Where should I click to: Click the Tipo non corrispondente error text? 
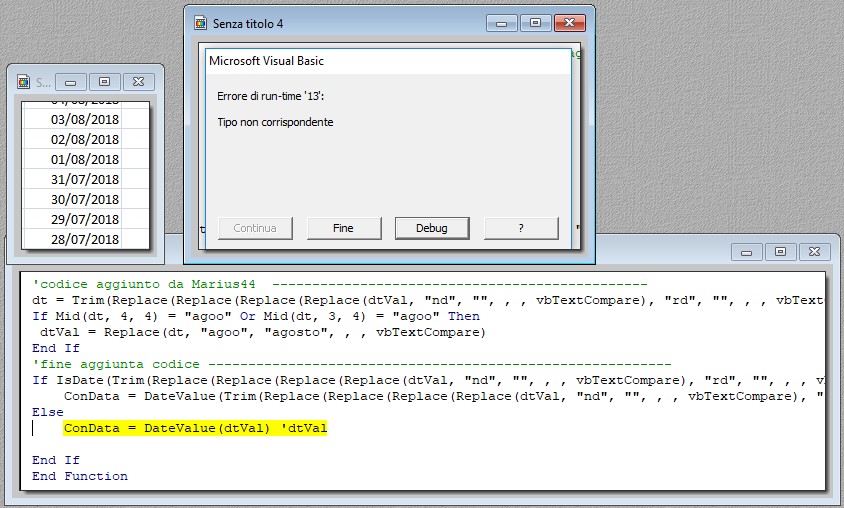point(275,122)
